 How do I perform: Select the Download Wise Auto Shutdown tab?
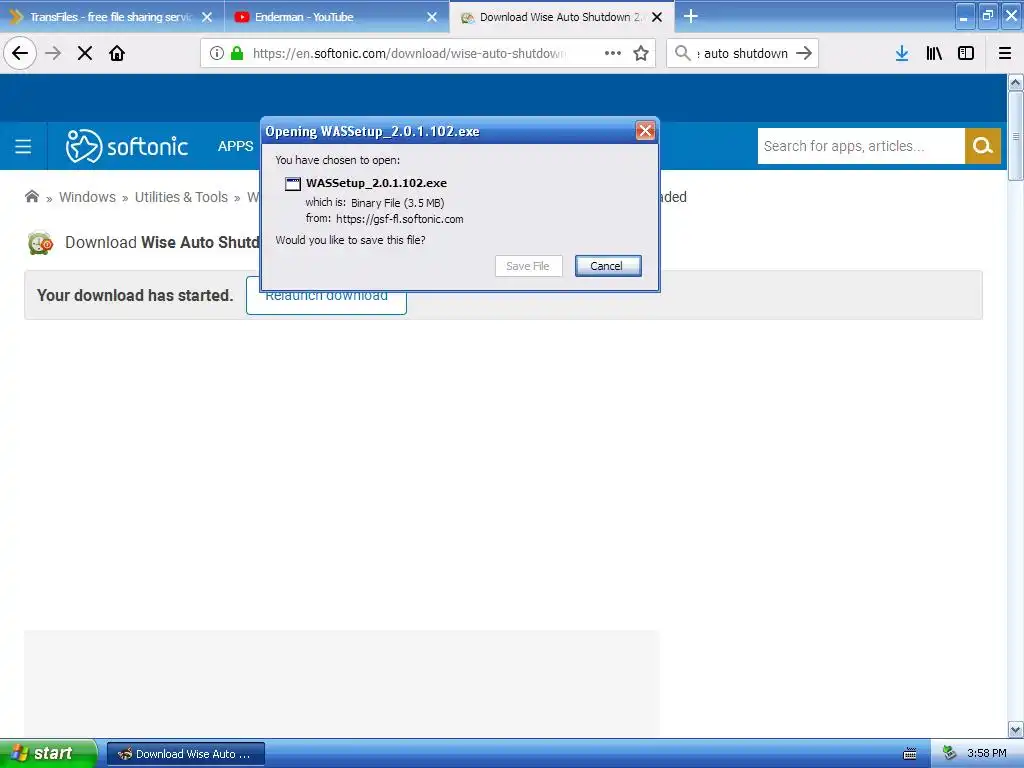pyautogui.click(x=562, y=17)
